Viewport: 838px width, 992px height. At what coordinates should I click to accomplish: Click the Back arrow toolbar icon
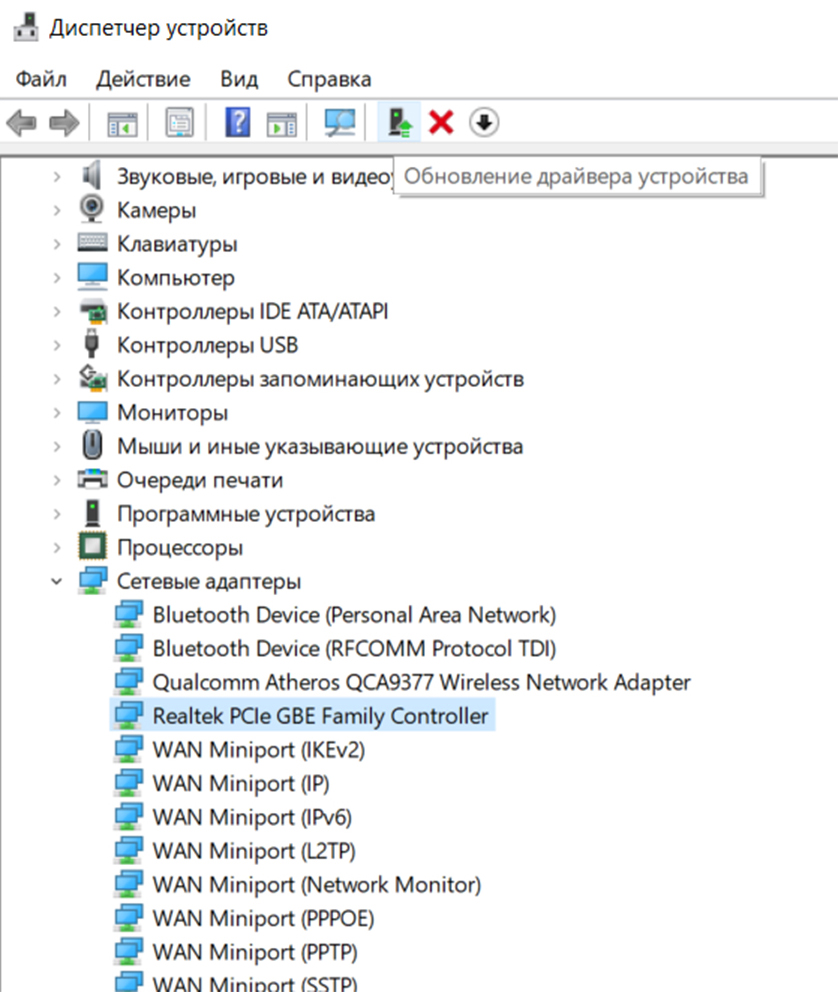(22, 123)
